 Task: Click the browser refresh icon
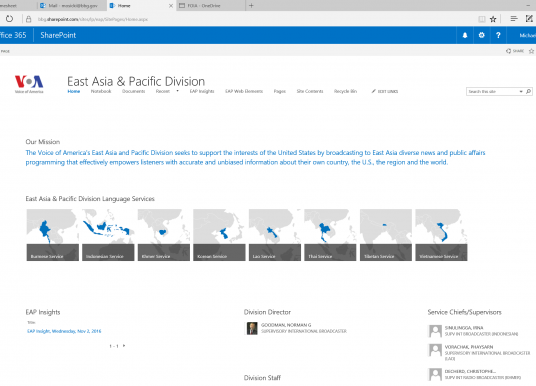coord(9,19)
